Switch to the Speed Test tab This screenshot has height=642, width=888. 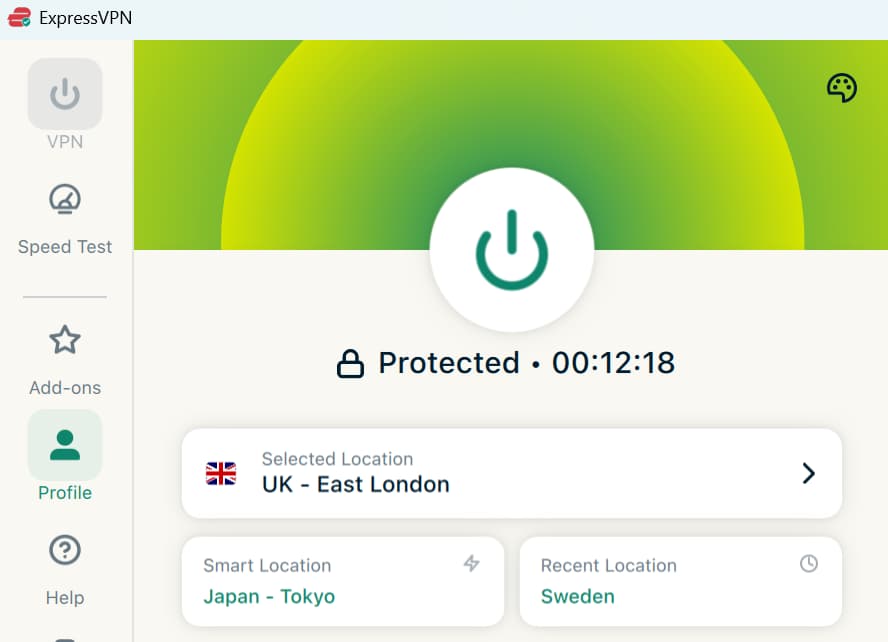(64, 247)
